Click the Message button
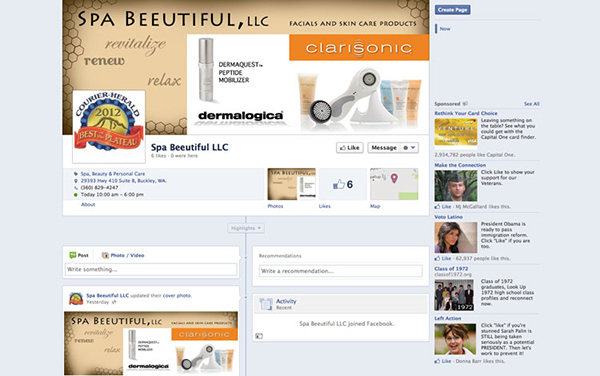 pos(384,148)
